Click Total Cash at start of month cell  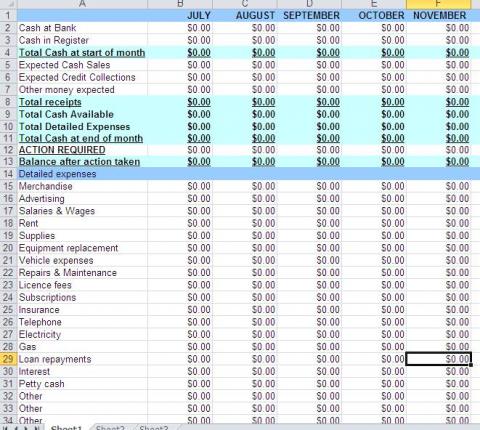82,52
